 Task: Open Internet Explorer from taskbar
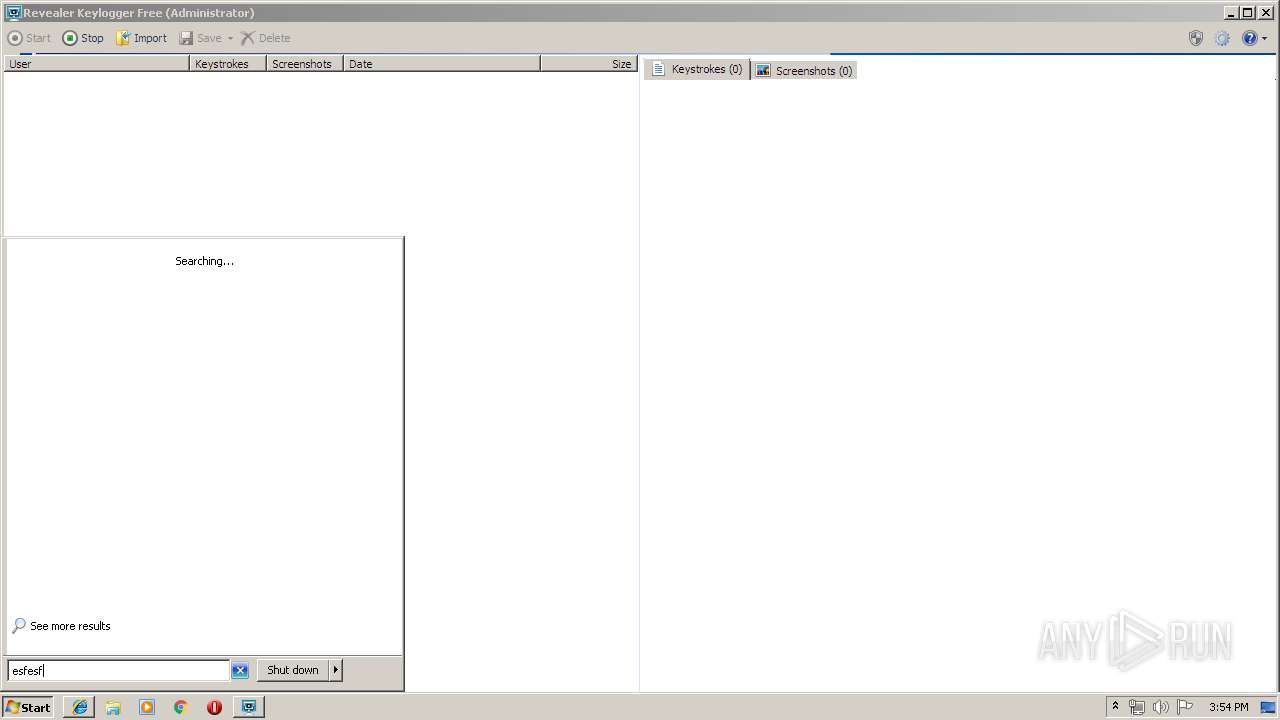(80, 707)
